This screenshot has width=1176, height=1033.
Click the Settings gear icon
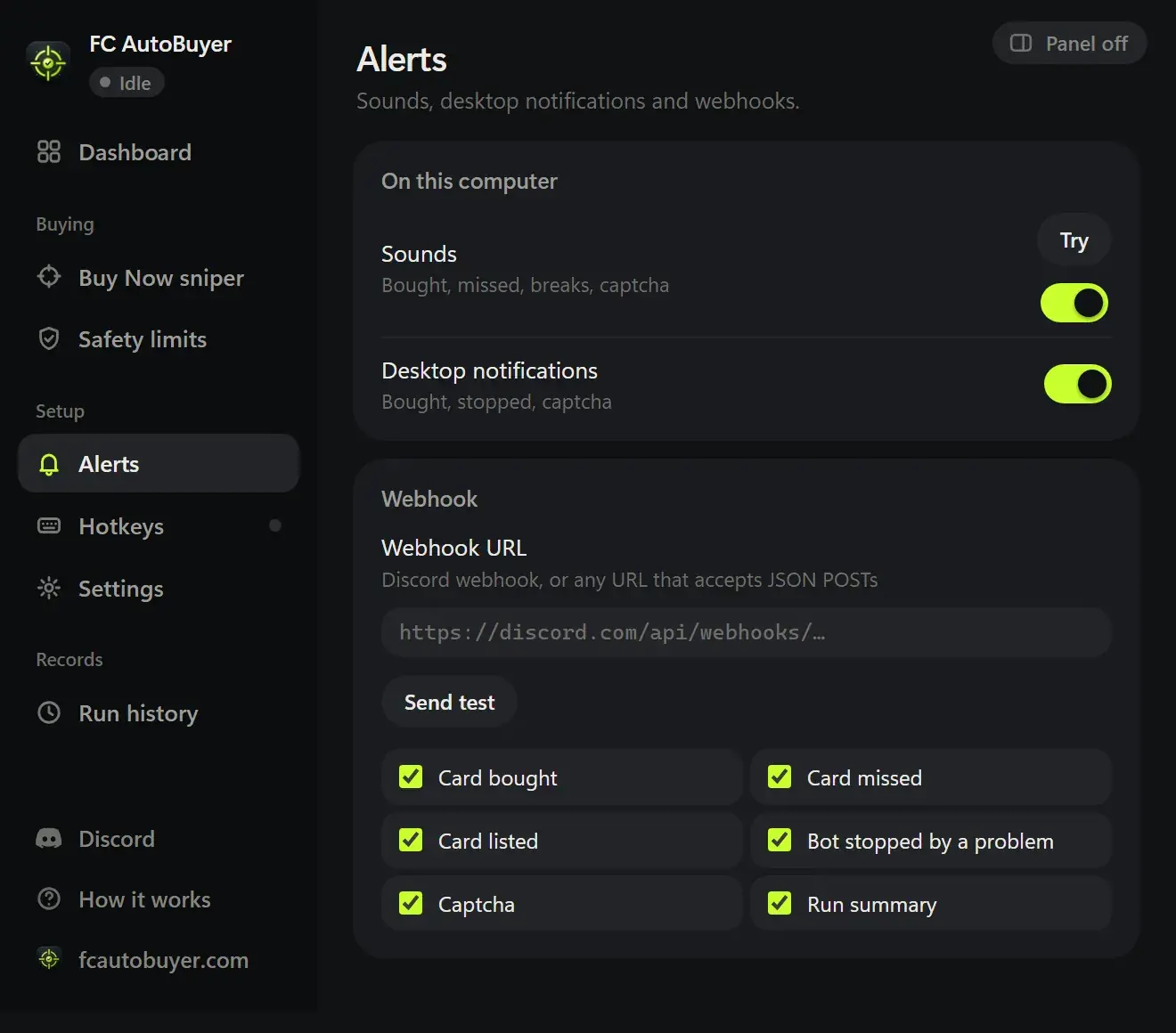coord(49,588)
